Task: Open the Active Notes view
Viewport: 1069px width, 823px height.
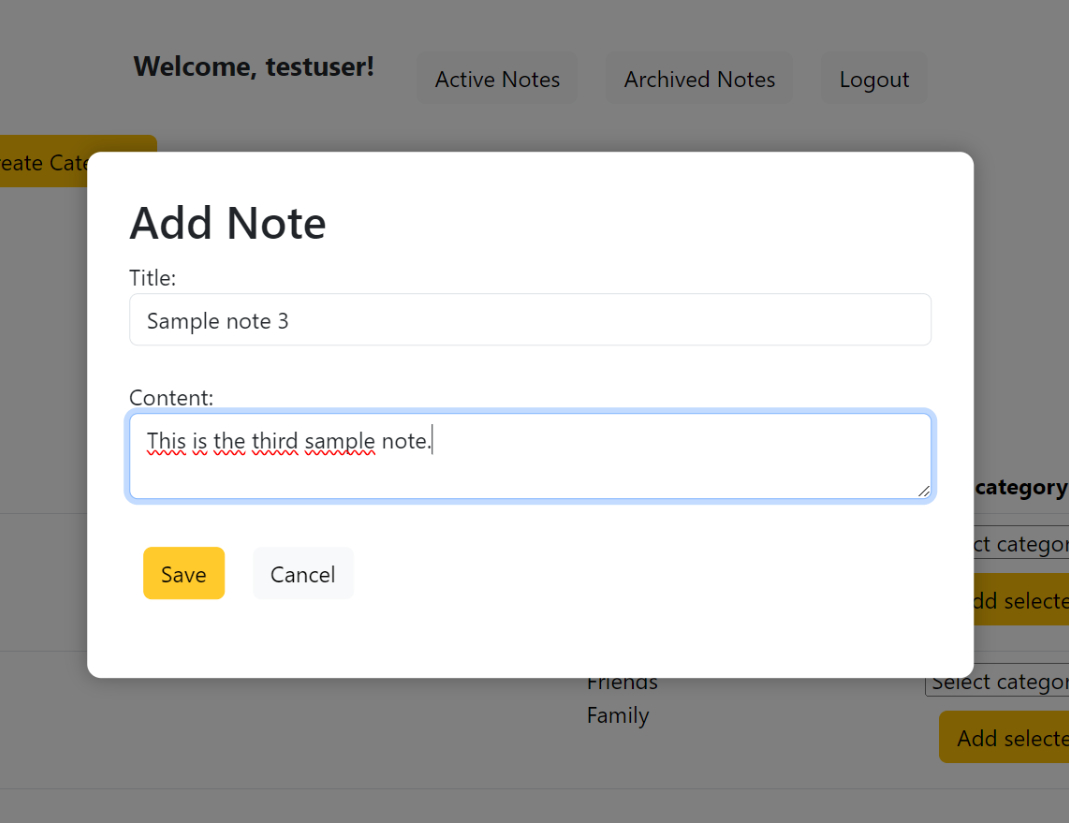Action: [497, 80]
